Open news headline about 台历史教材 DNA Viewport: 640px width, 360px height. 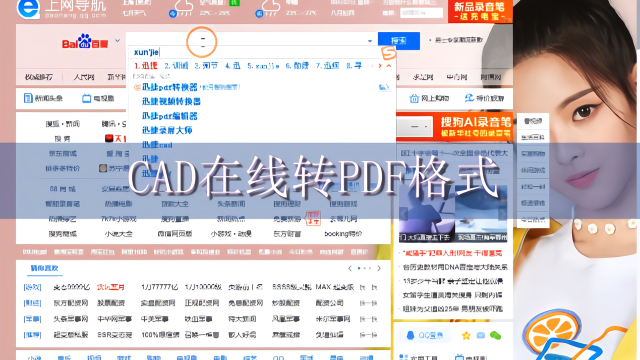coord(455,267)
